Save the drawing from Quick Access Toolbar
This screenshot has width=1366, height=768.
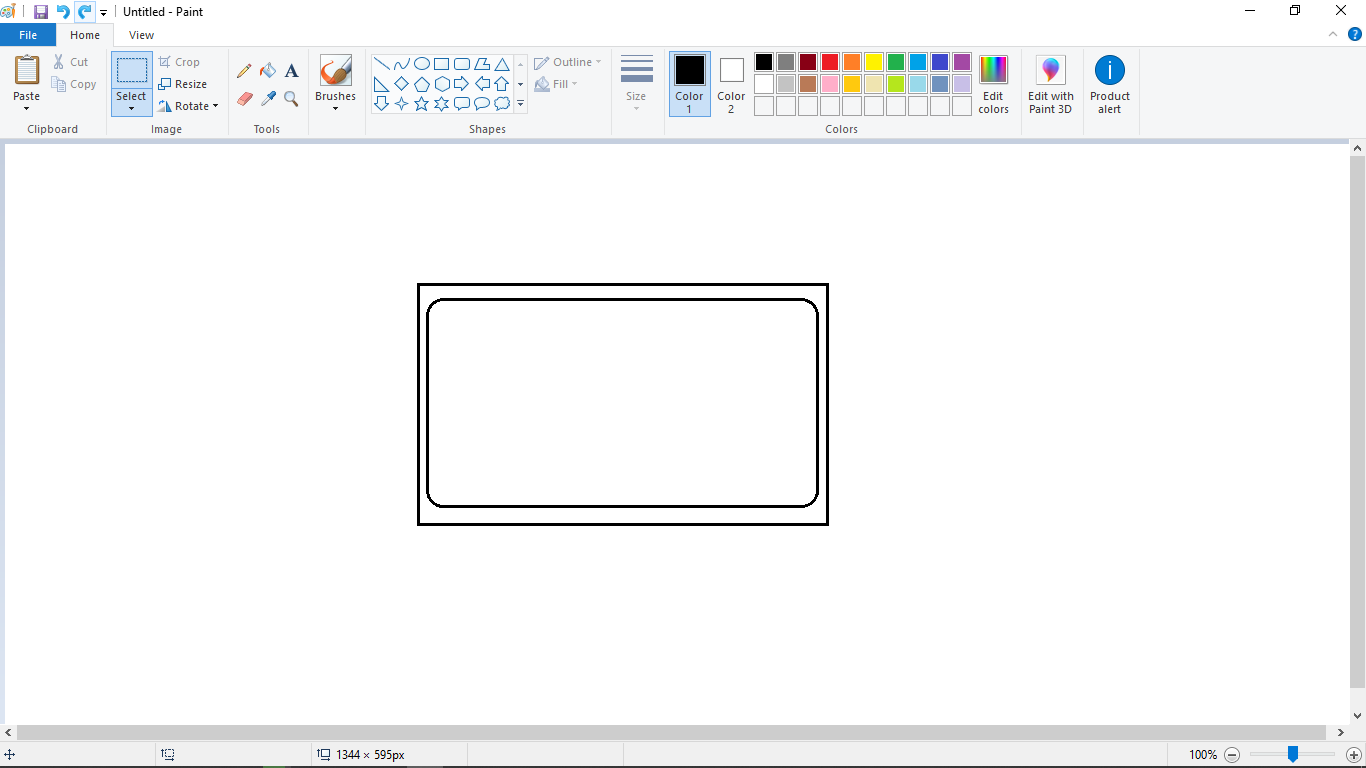point(41,12)
